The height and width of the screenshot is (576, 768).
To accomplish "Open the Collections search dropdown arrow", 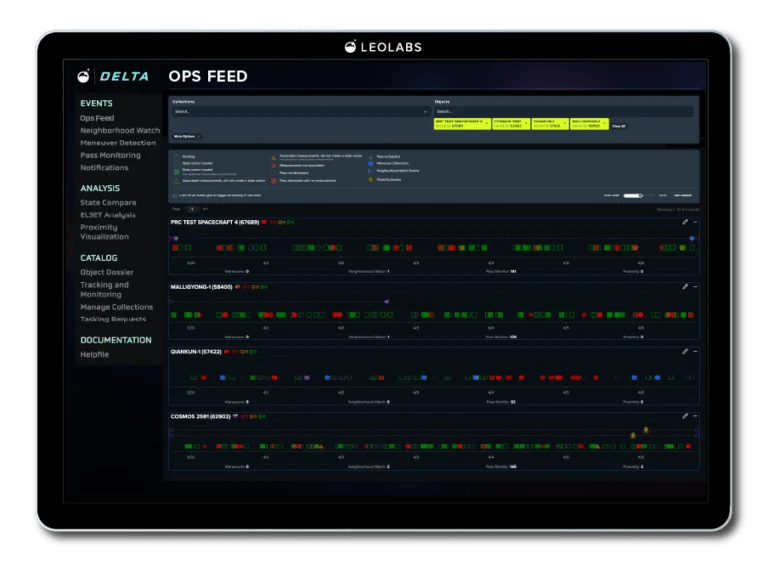I will coord(425,112).
